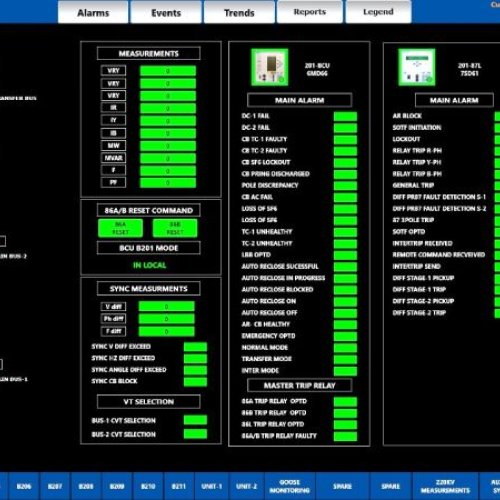Navigate to bay B208
This screenshot has width=500, height=500.
pyautogui.click(x=86, y=486)
